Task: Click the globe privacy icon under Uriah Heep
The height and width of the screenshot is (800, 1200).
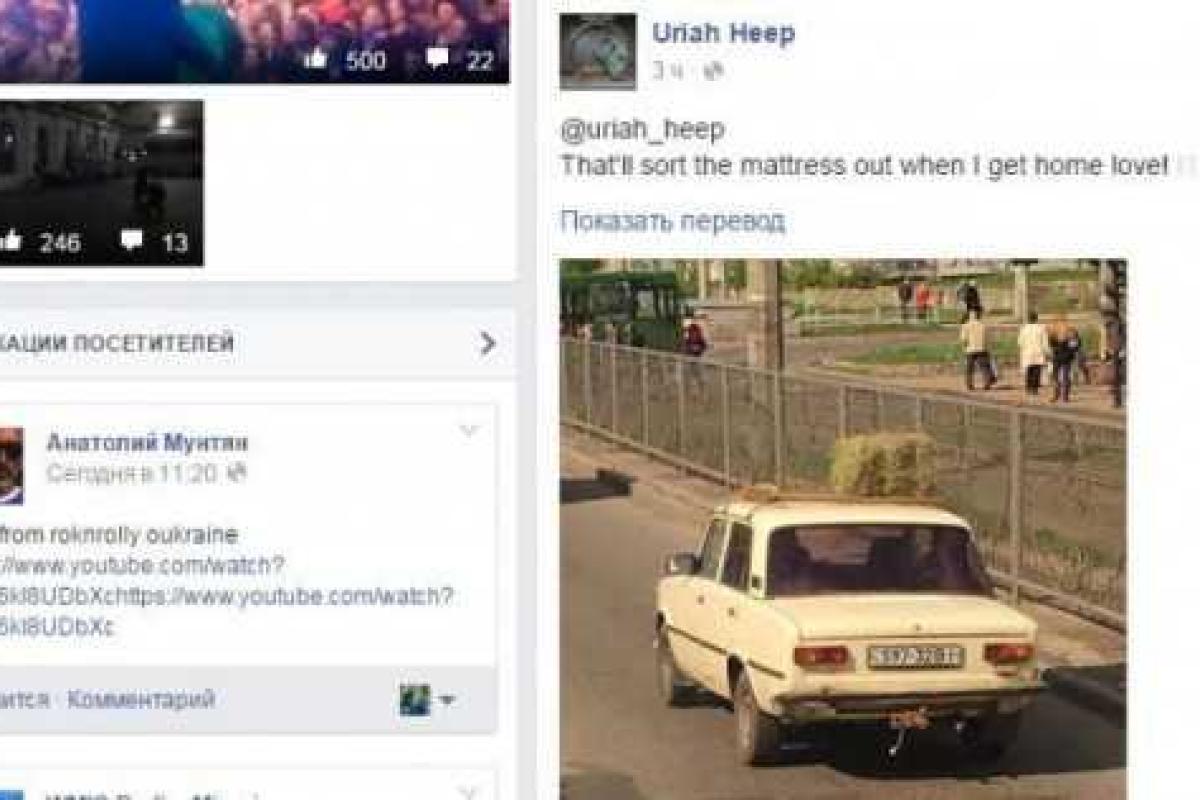Action: coord(711,71)
